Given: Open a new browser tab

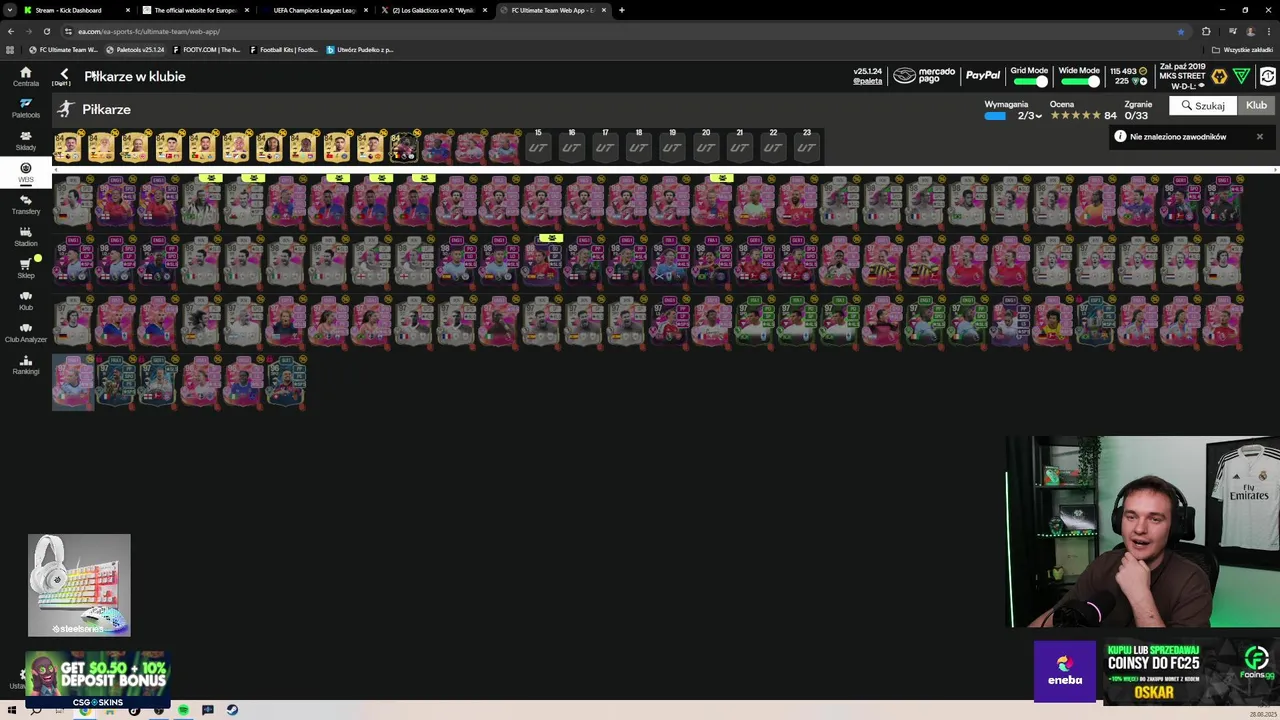Looking at the screenshot, I should (622, 10).
